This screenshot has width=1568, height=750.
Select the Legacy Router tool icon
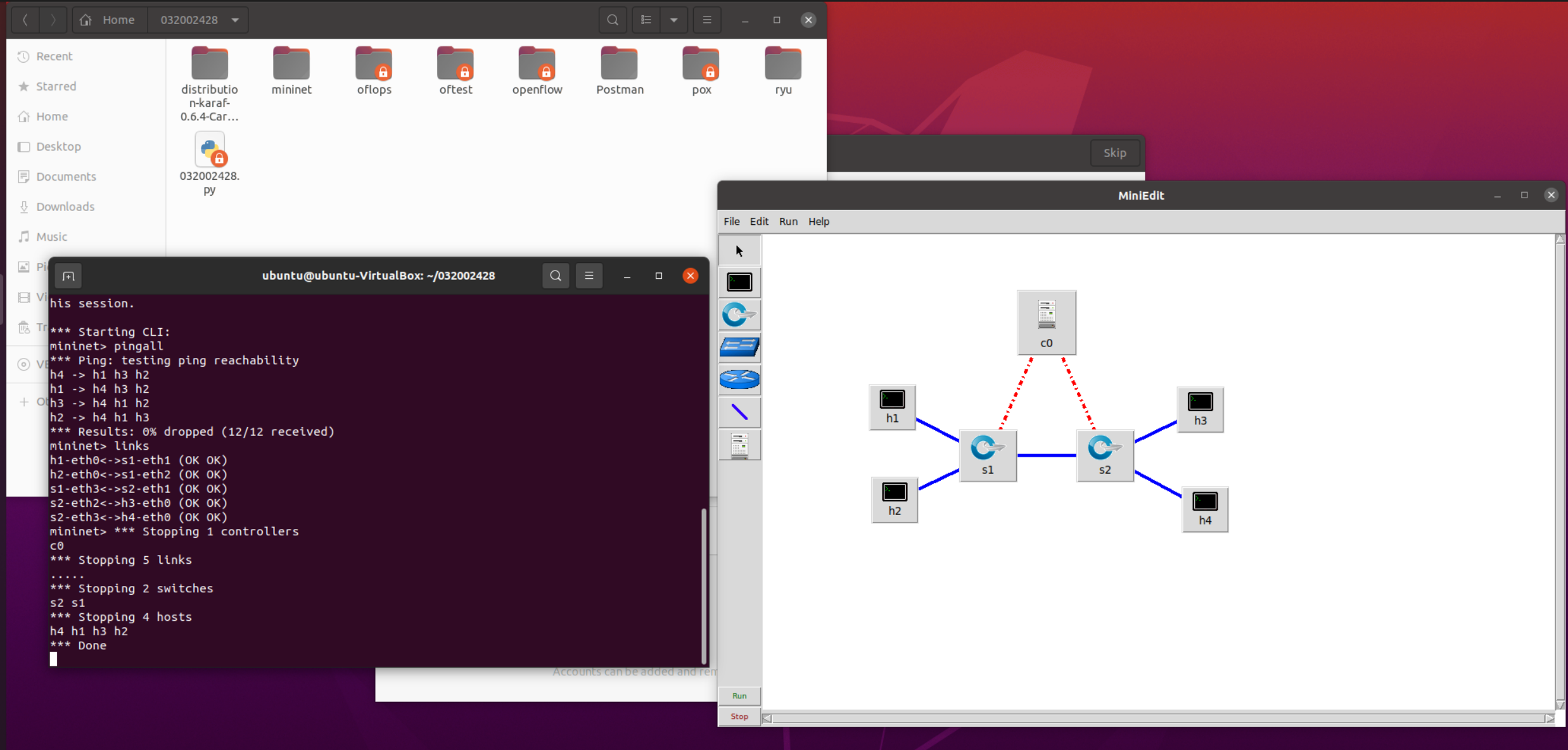(x=739, y=379)
